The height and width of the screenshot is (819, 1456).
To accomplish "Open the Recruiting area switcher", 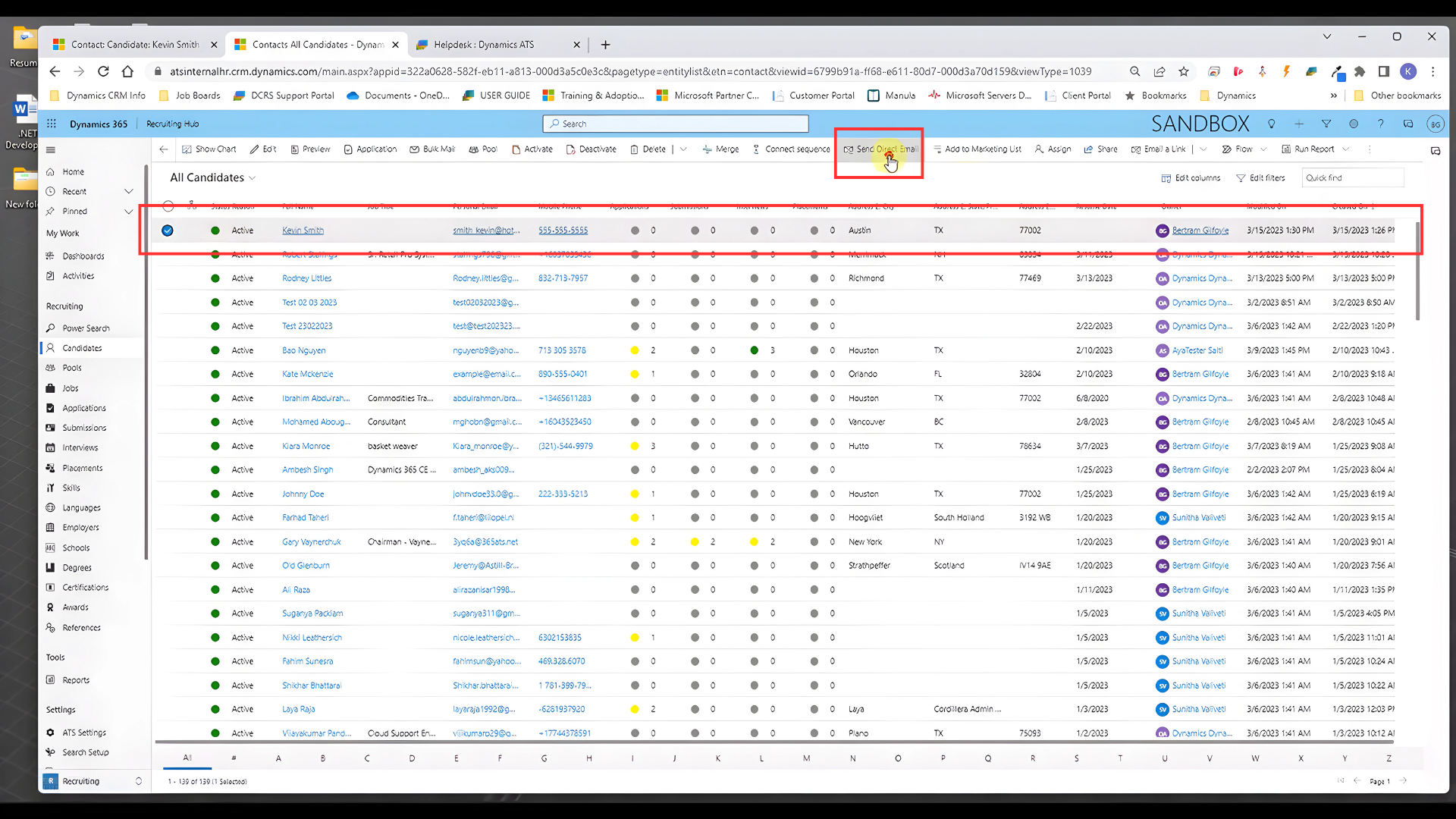I will click(x=93, y=781).
